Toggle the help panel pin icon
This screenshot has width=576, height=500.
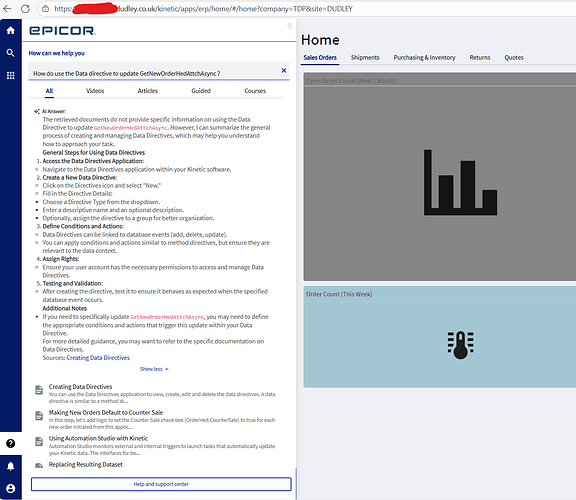(x=289, y=26)
